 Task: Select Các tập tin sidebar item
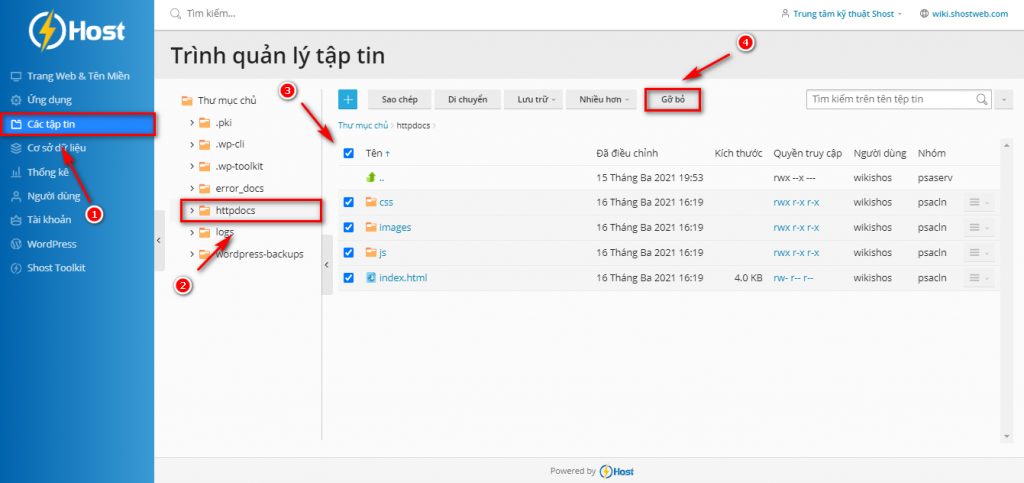(78, 124)
